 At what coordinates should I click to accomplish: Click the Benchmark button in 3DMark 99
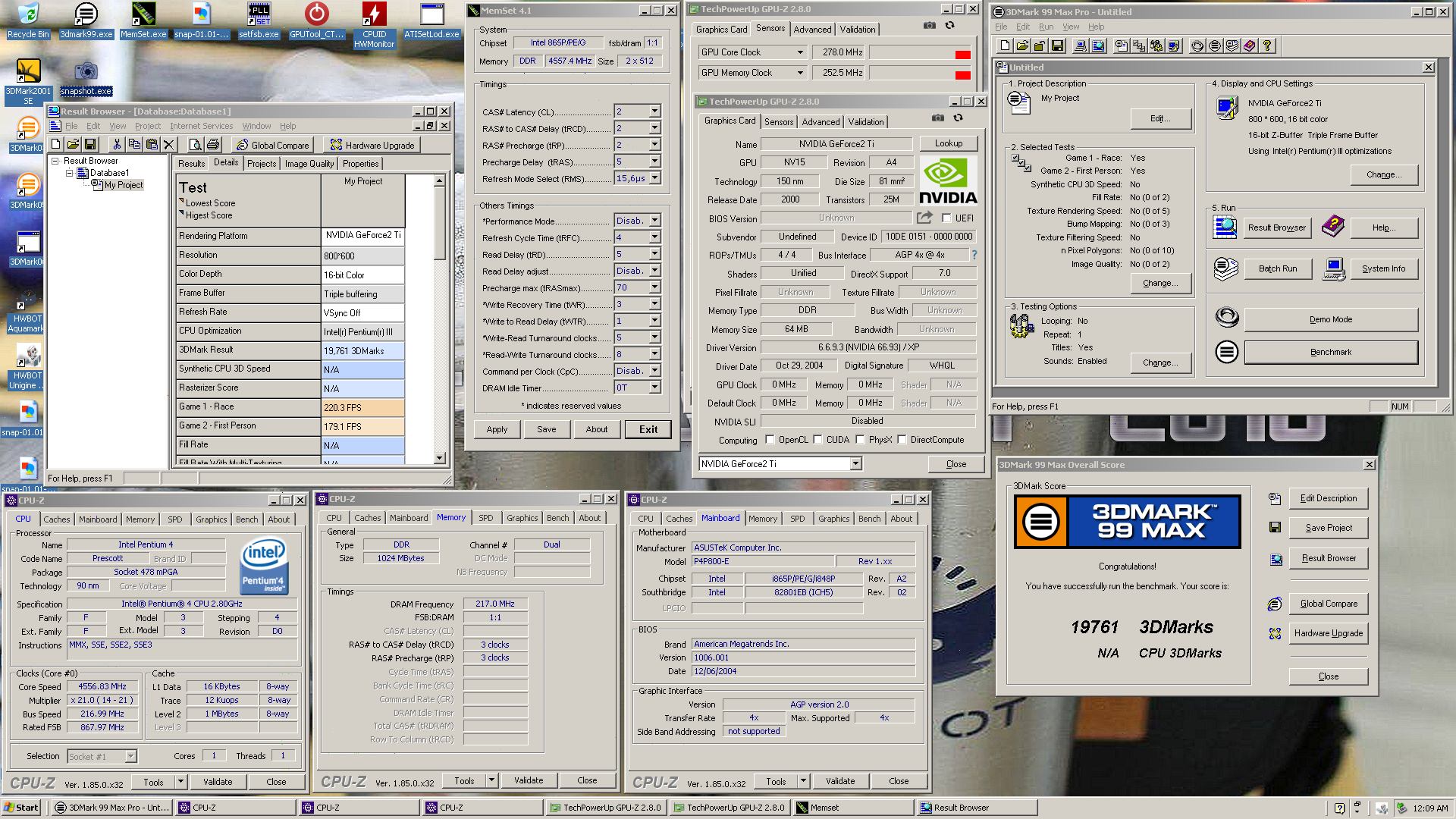pos(1331,352)
